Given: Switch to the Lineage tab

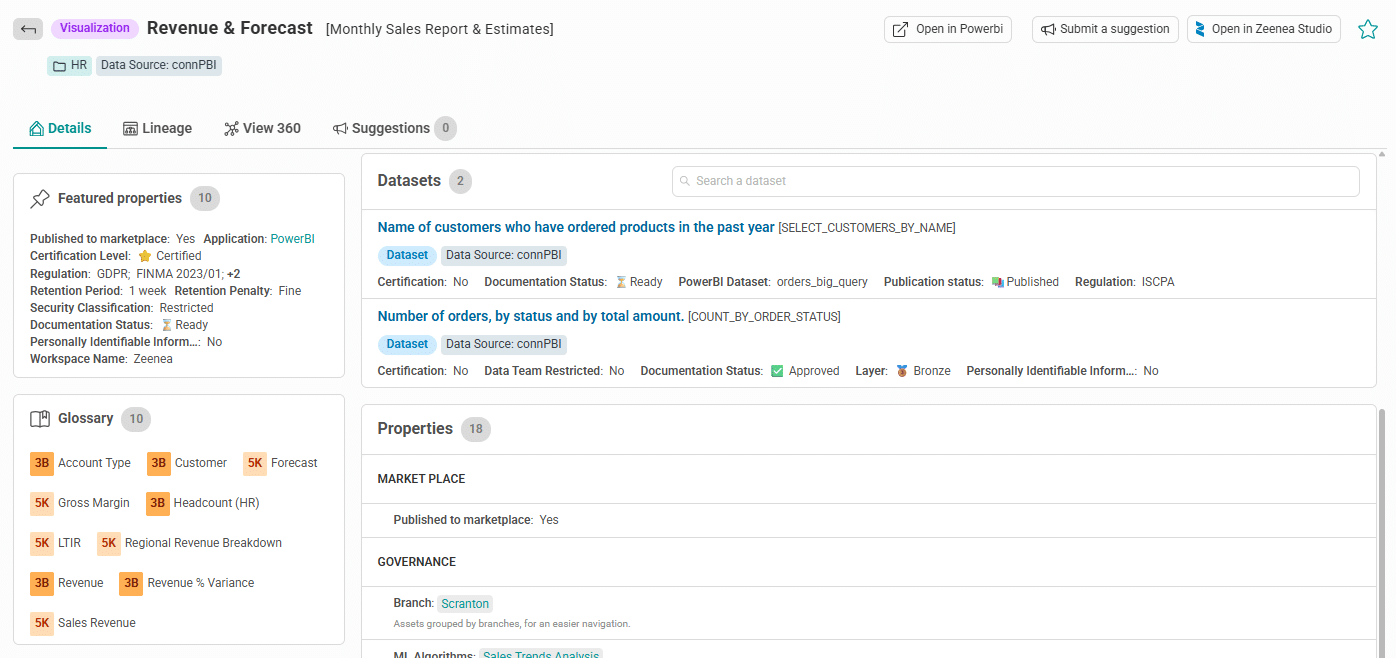Looking at the screenshot, I should coord(157,128).
